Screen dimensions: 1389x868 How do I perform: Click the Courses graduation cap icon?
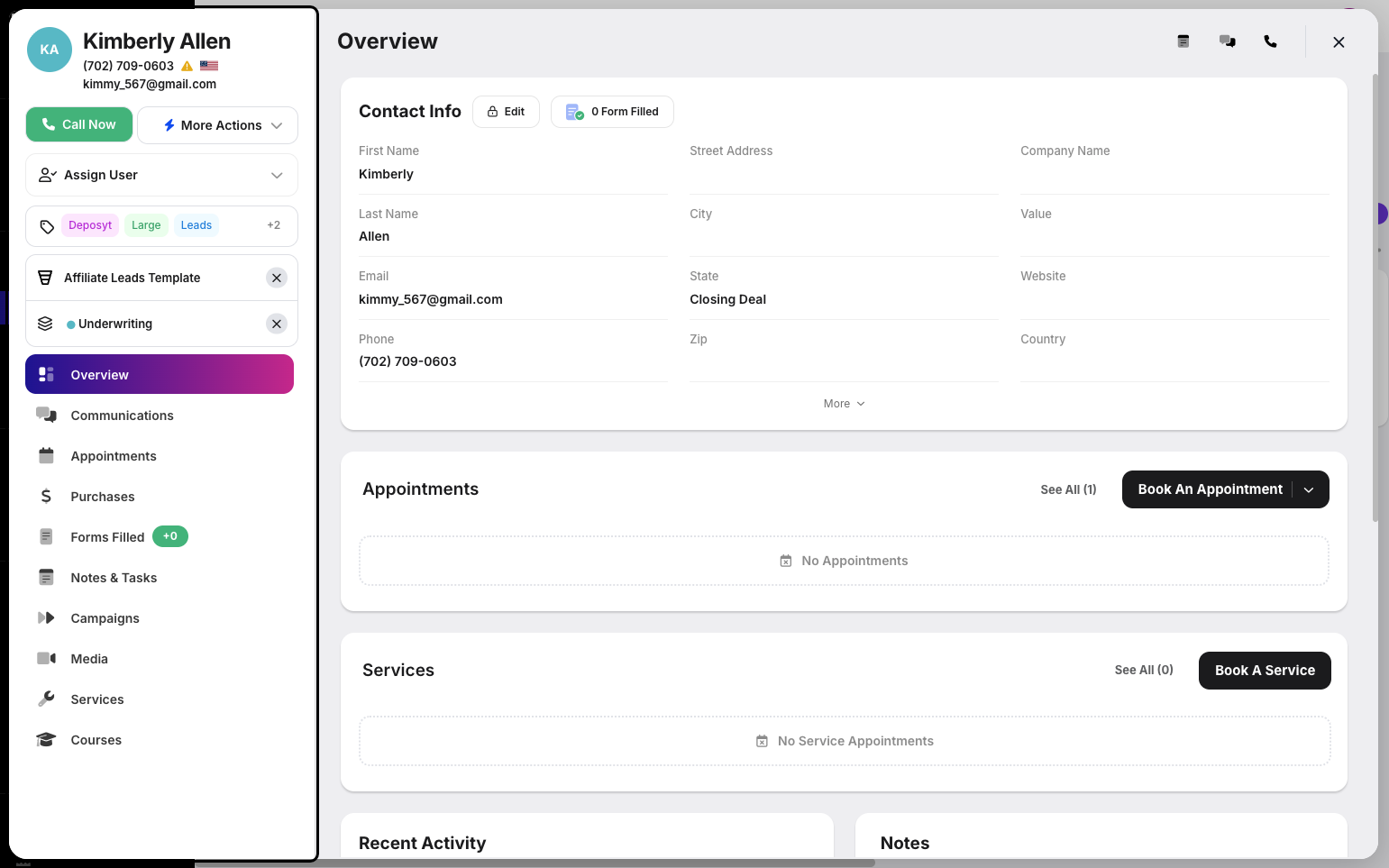coord(46,739)
